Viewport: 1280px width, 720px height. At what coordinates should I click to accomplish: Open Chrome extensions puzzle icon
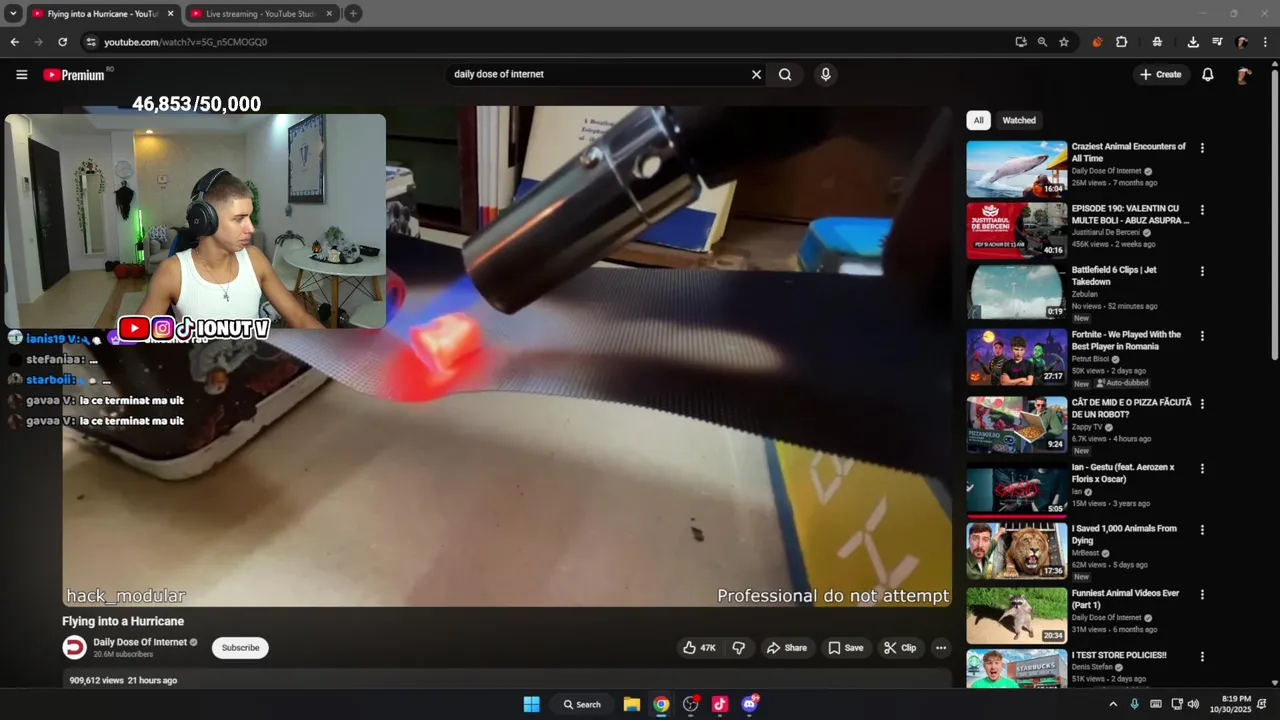[1122, 42]
